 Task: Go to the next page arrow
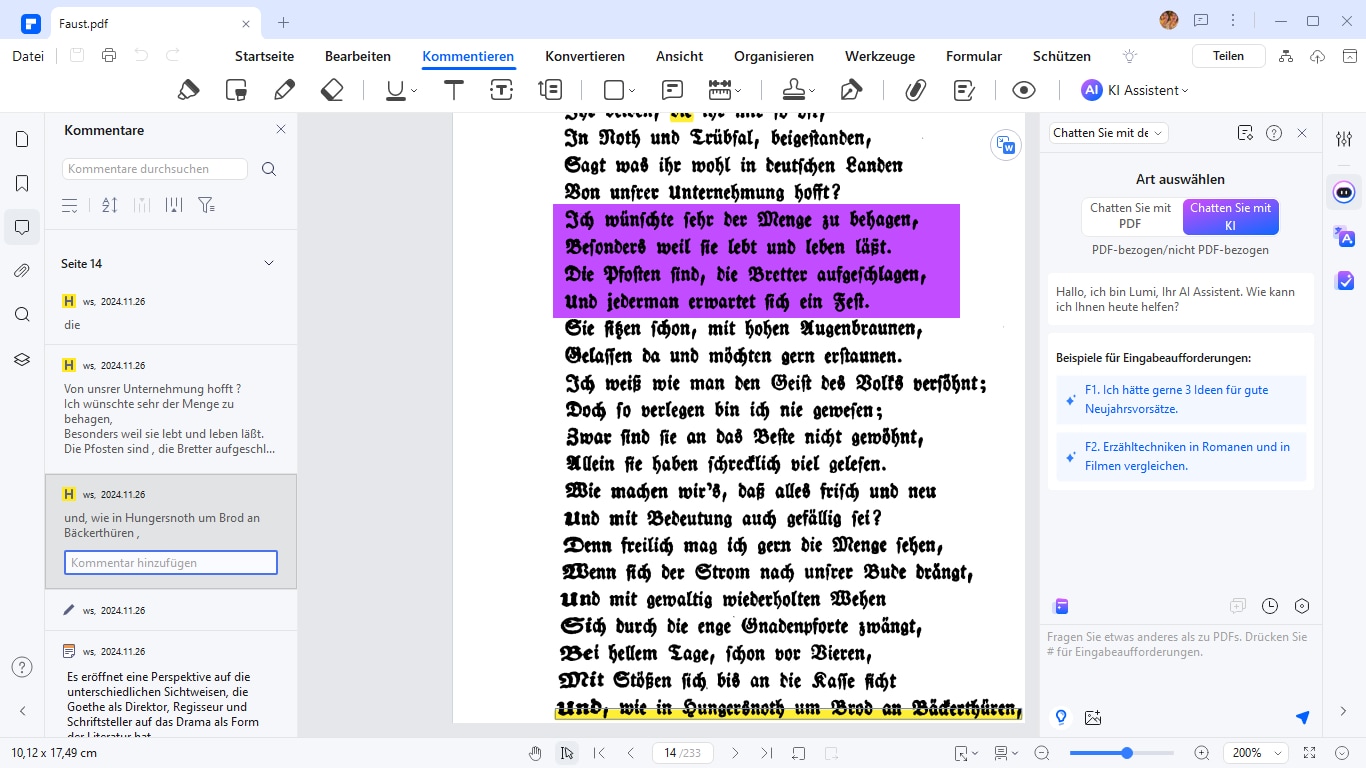pyautogui.click(x=735, y=753)
